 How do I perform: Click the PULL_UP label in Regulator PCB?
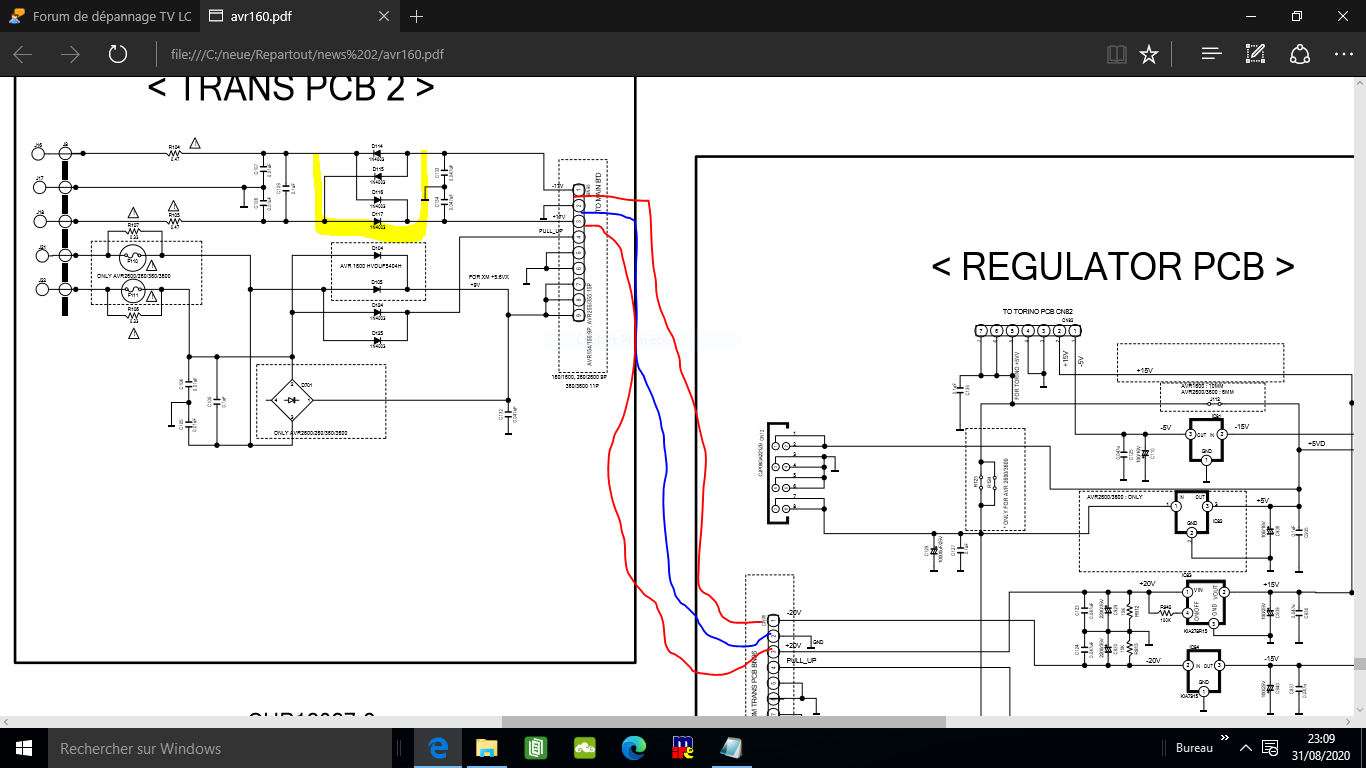pyautogui.click(x=803, y=661)
